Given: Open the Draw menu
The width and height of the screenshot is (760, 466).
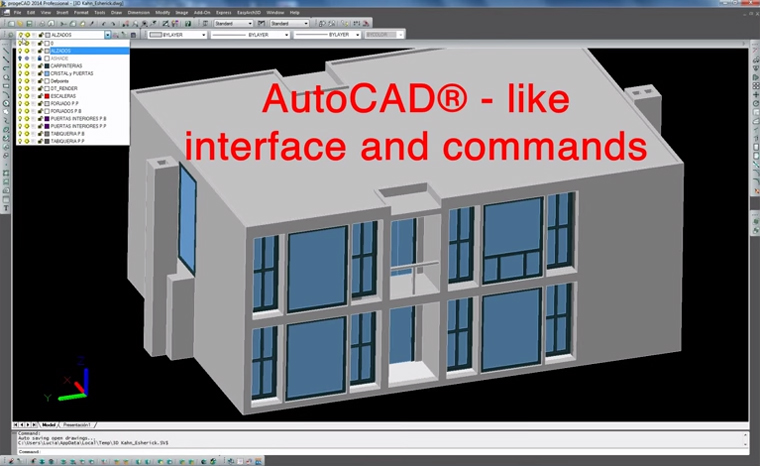Looking at the screenshot, I should pos(116,12).
